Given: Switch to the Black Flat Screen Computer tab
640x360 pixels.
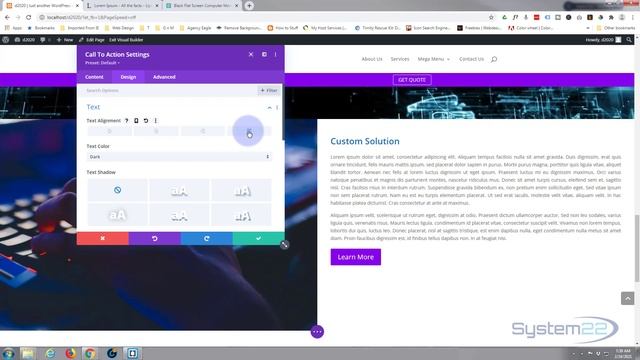Looking at the screenshot, I should click(202, 6).
